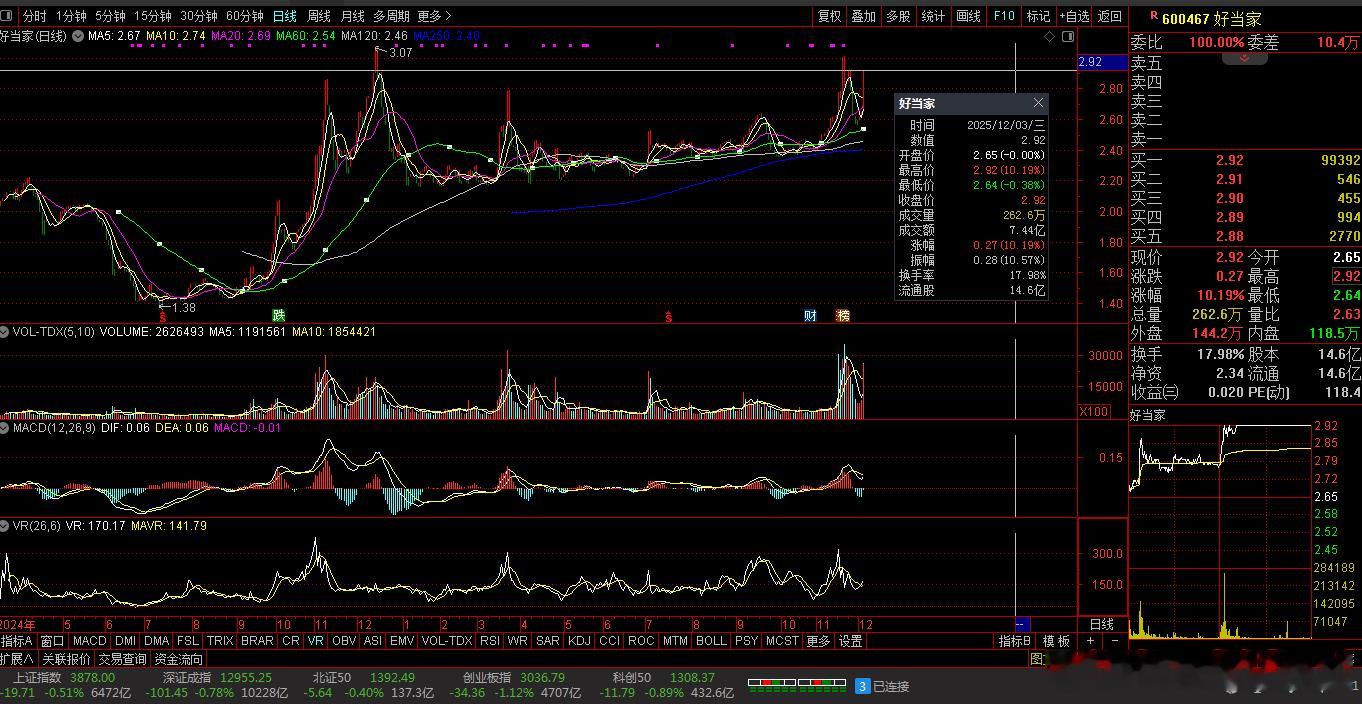The image size is (1362, 704).
Task: Open indicator 设置 settings
Action: tap(850, 641)
